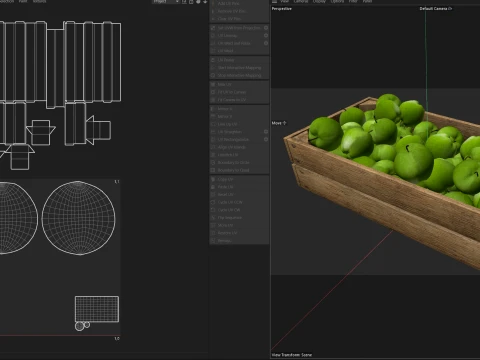Open UV Unwrap options gear
The width and height of the screenshot is (480, 360).
(266, 36)
